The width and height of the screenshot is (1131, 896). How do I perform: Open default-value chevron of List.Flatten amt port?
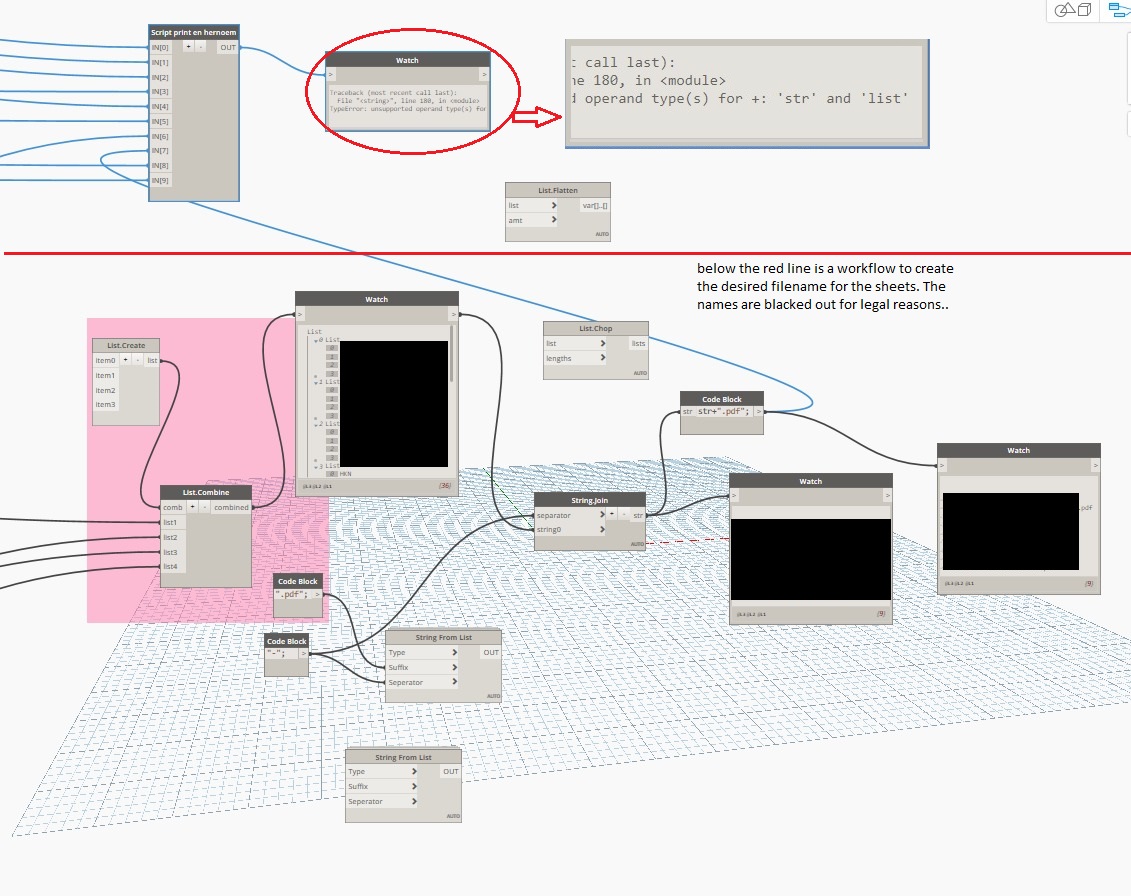[553, 220]
